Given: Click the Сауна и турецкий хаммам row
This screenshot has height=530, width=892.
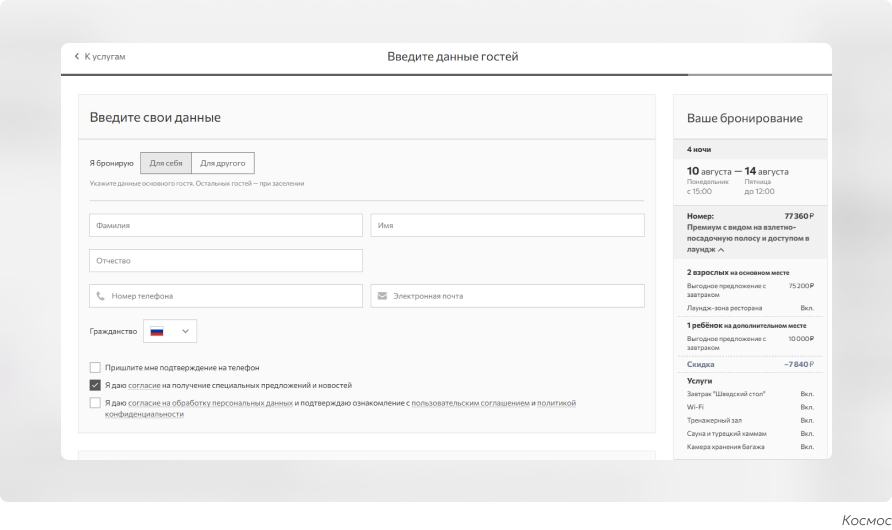Looking at the screenshot, I should pyautogui.click(x=750, y=433).
